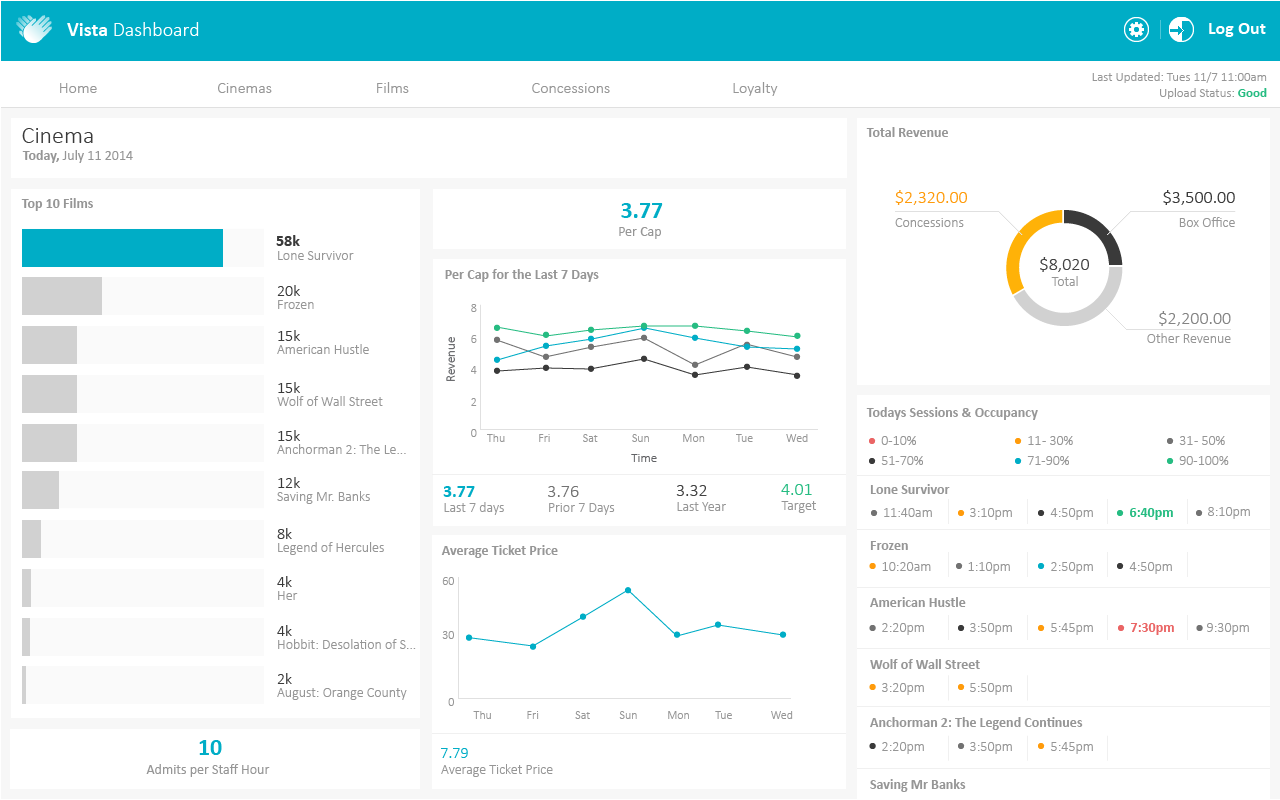
Task: Click the Frozen 20k bar
Action: point(62,296)
